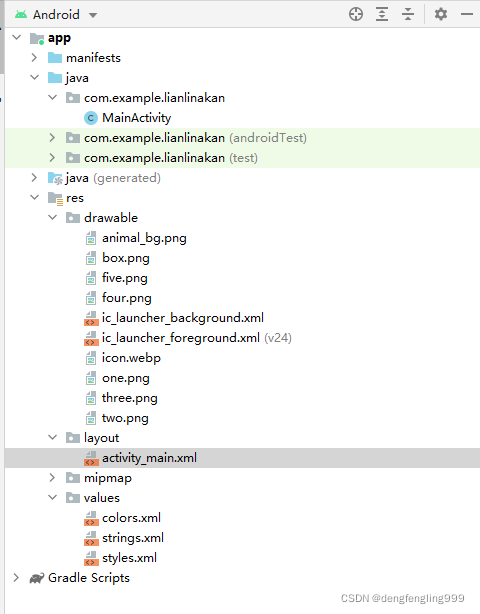480x614 pixels.
Task: Click the Select Opened File target icon
Action: pyautogui.click(x=356, y=14)
